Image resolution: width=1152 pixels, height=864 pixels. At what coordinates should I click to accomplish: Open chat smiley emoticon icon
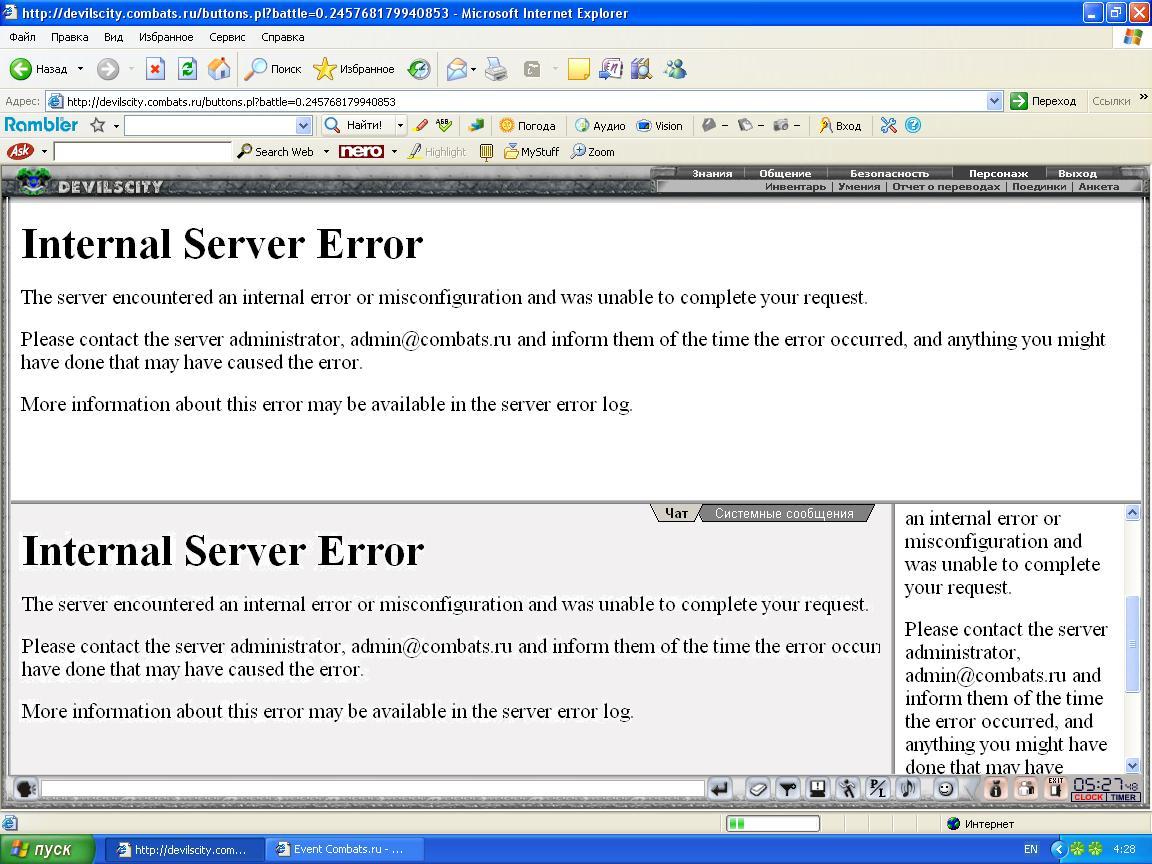[x=946, y=788]
